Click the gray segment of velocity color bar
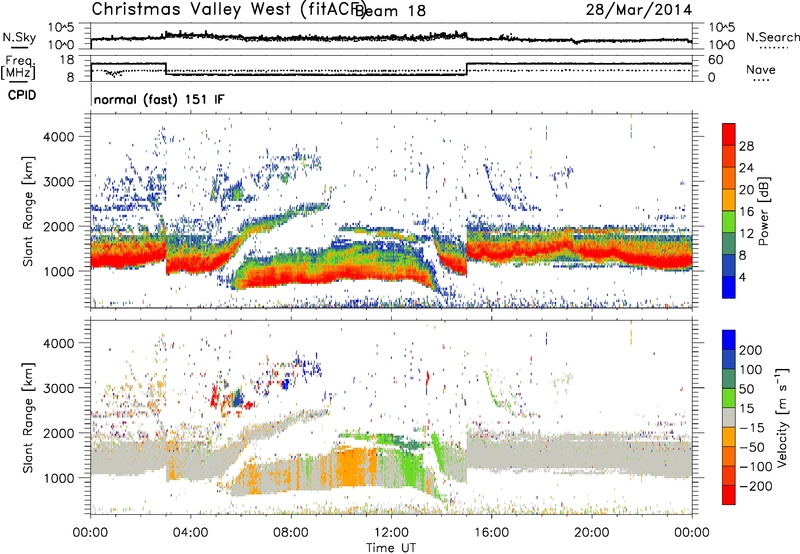The height and width of the screenshot is (554, 800). coord(729,418)
